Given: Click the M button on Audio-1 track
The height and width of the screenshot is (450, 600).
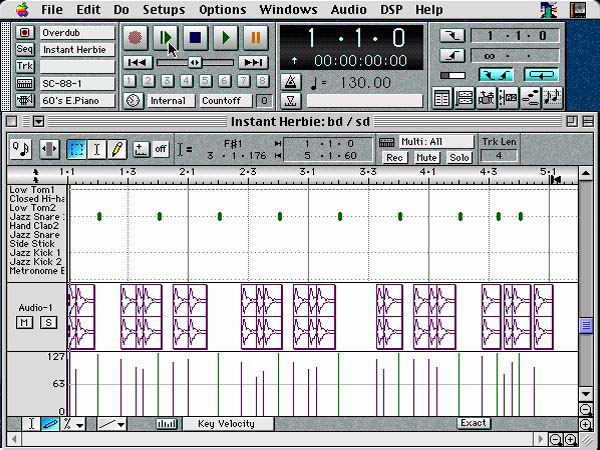Looking at the screenshot, I should 24,322.
